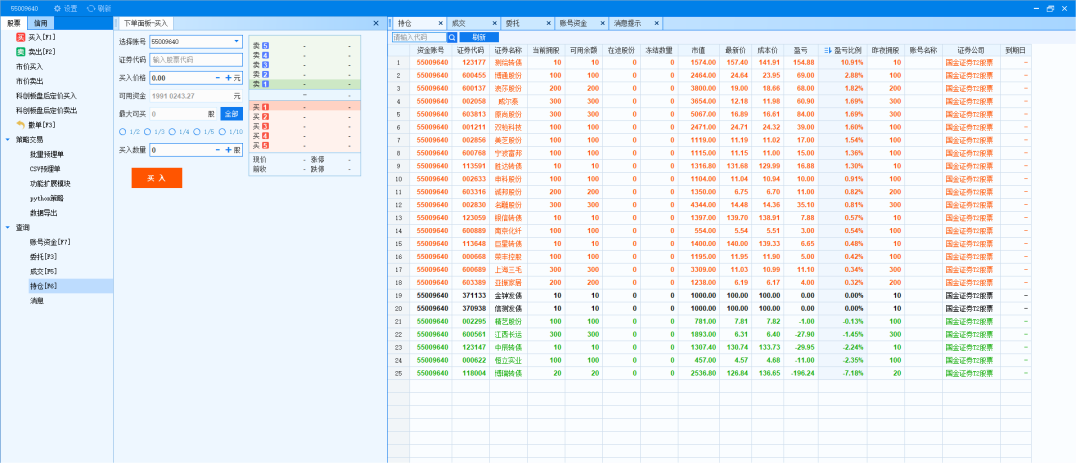
Task: Select the 1/3 position radio button
Action: click(x=147, y=132)
